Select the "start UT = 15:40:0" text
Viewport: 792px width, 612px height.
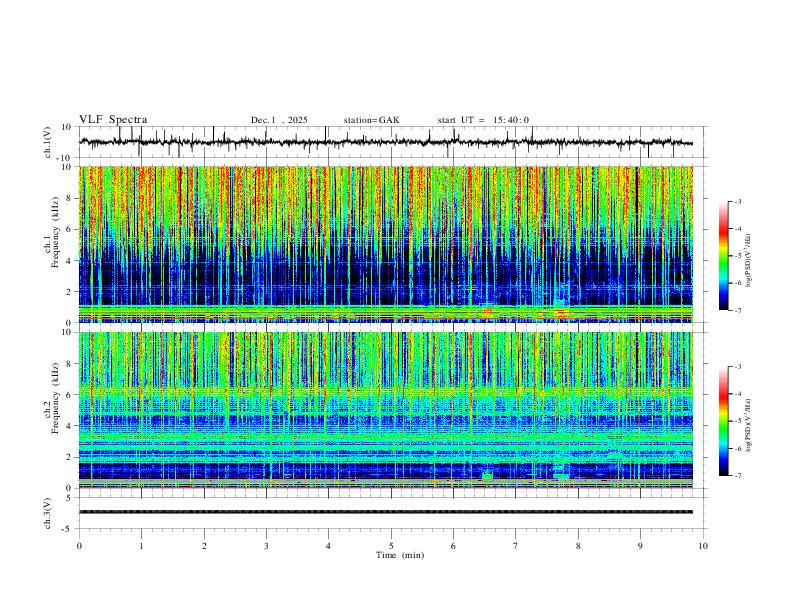point(483,120)
